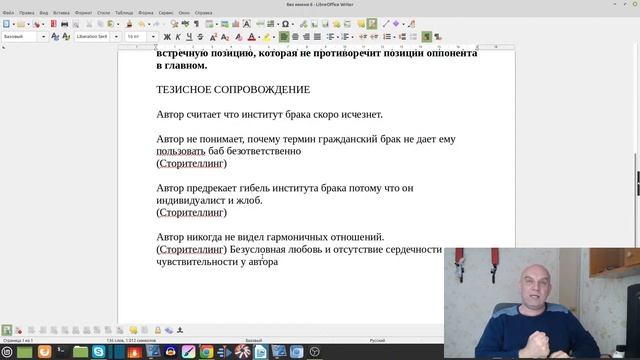Toggle subscript formatting
The height and width of the screenshot is (360, 640).
[224, 37]
